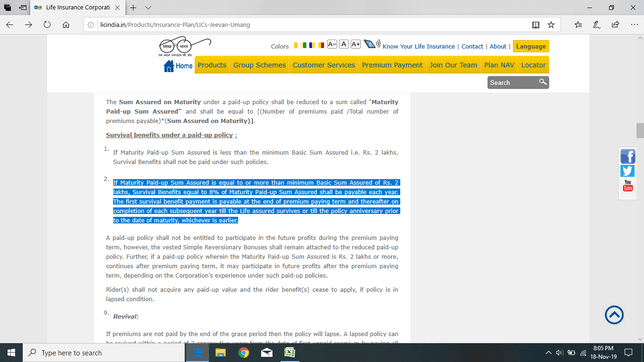Open the Contact link
This screenshot has height=362, width=644.
pos(472,46)
